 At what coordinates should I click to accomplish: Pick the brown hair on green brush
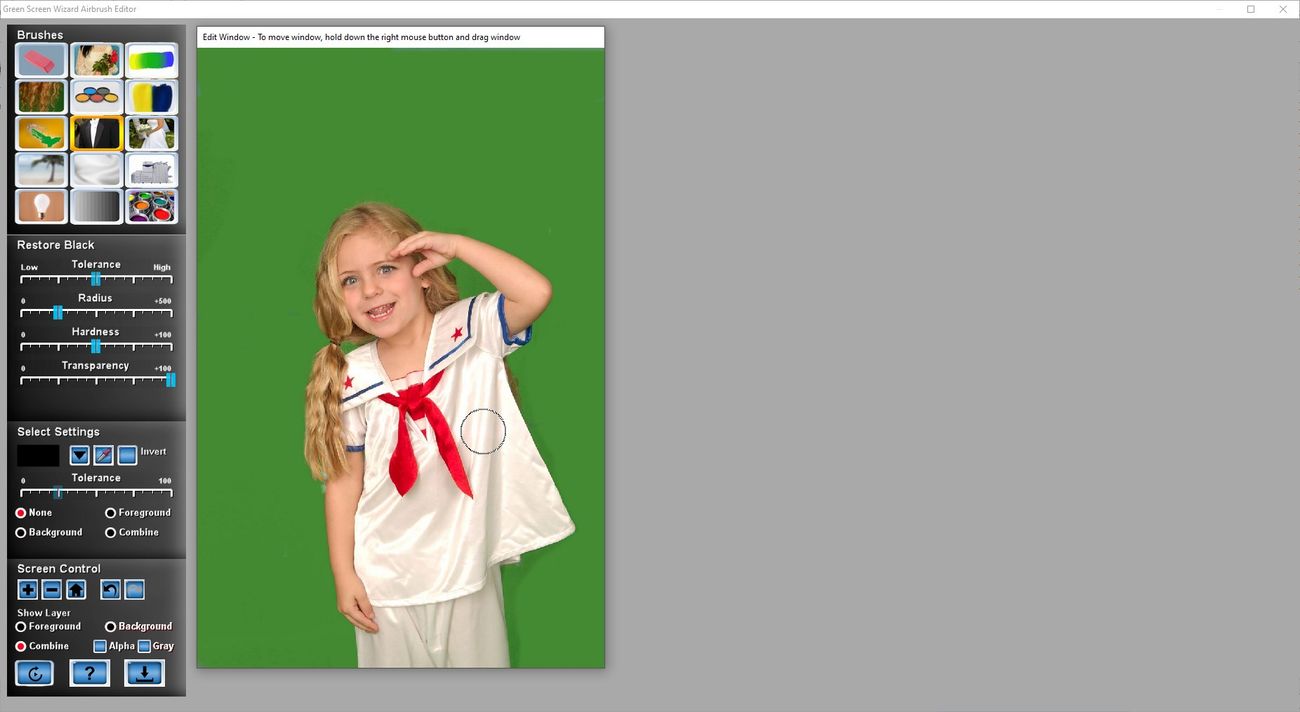click(42, 97)
